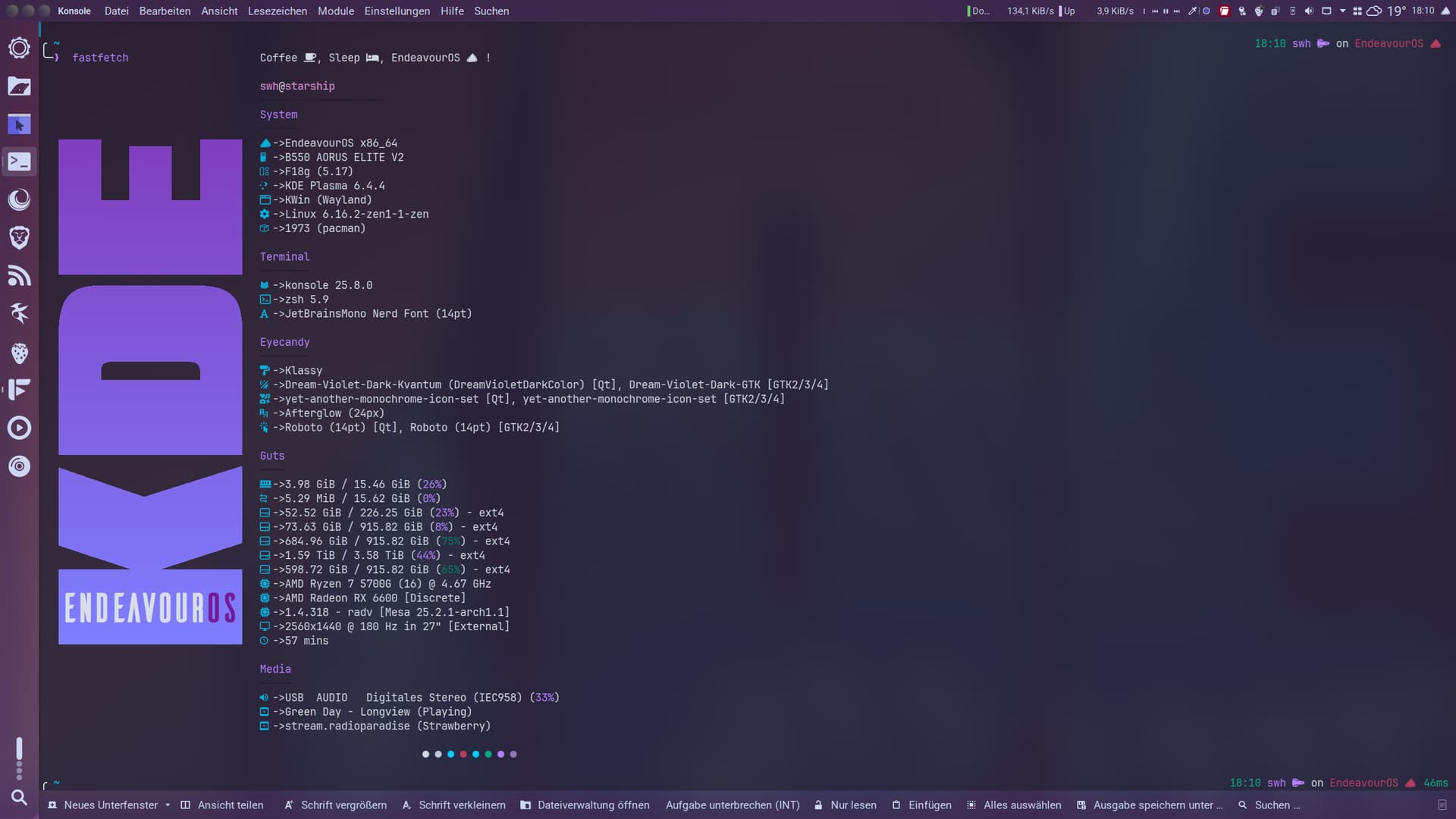1456x819 pixels.
Task: Click the 'swh@starship' text
Action: (297, 86)
